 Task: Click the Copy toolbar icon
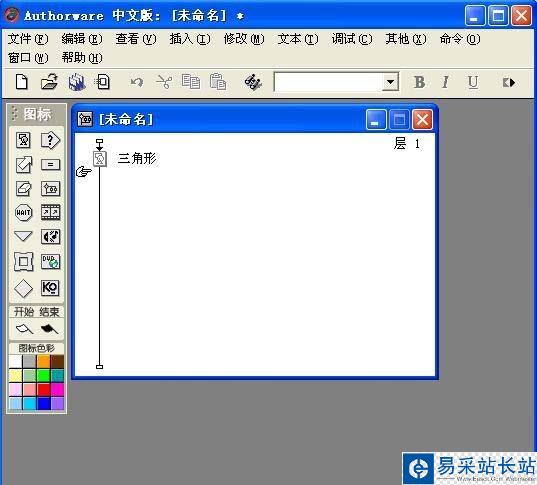click(191, 82)
